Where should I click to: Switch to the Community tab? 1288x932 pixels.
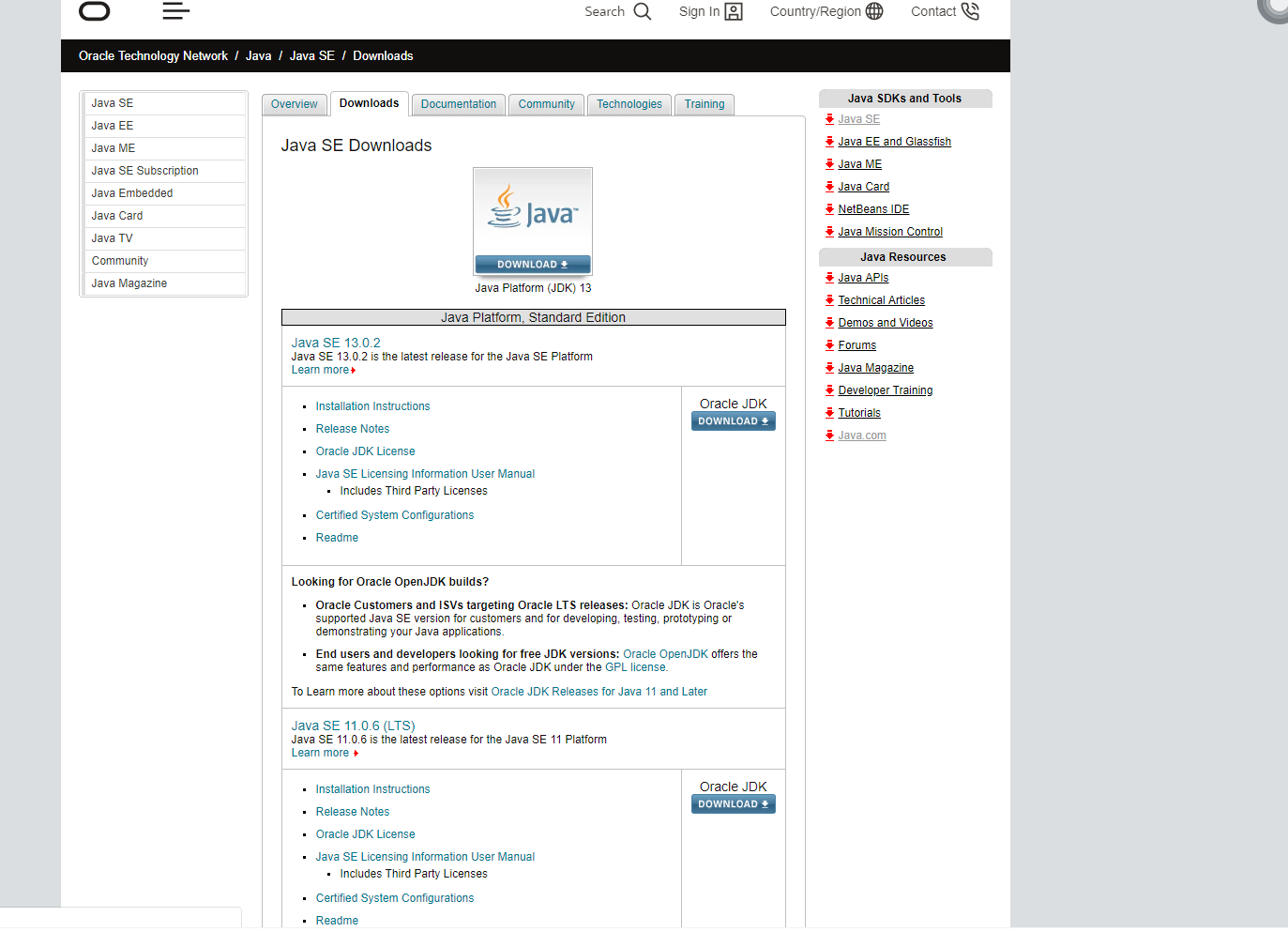[546, 104]
